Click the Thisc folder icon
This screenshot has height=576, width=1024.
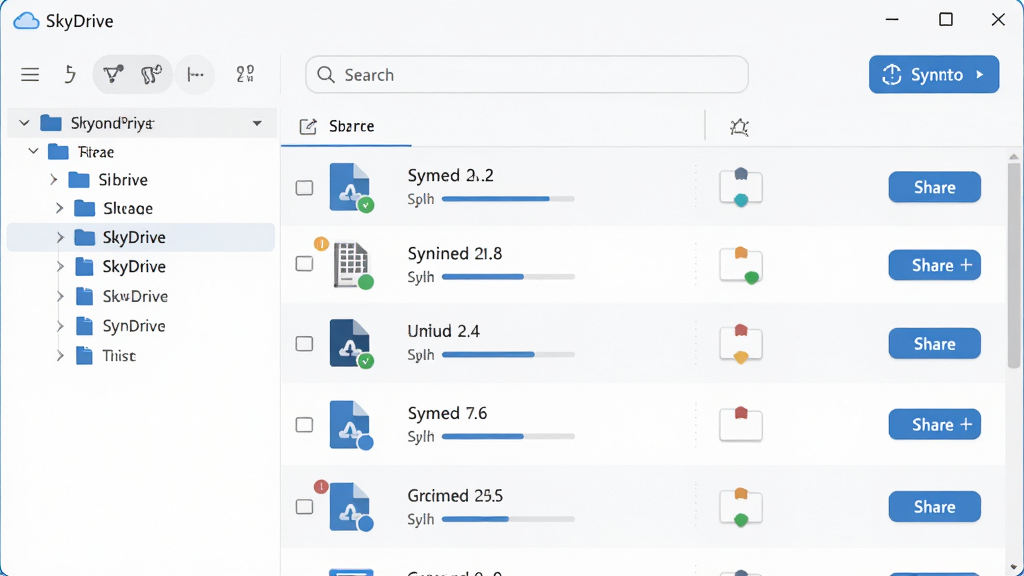pos(84,356)
